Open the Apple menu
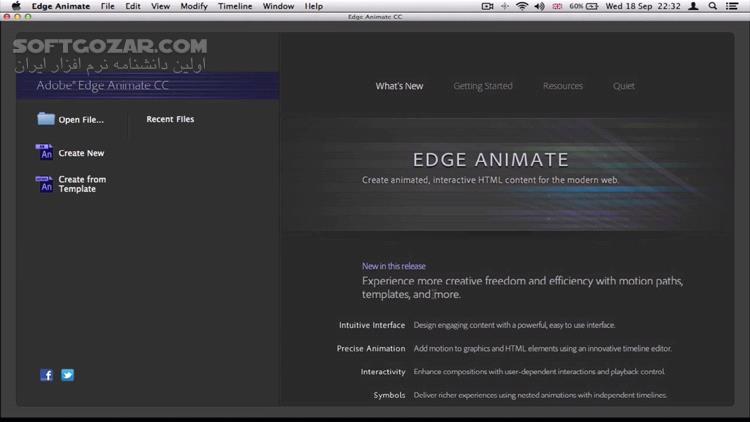Viewport: 750px width, 422px height. [16, 6]
